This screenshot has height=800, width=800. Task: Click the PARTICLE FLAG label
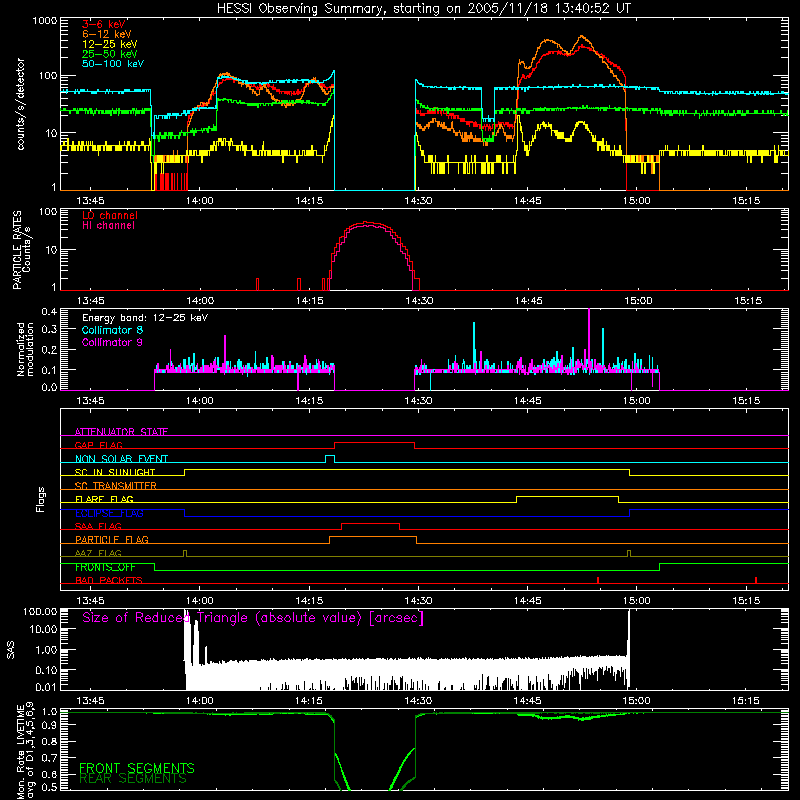click(x=112, y=539)
